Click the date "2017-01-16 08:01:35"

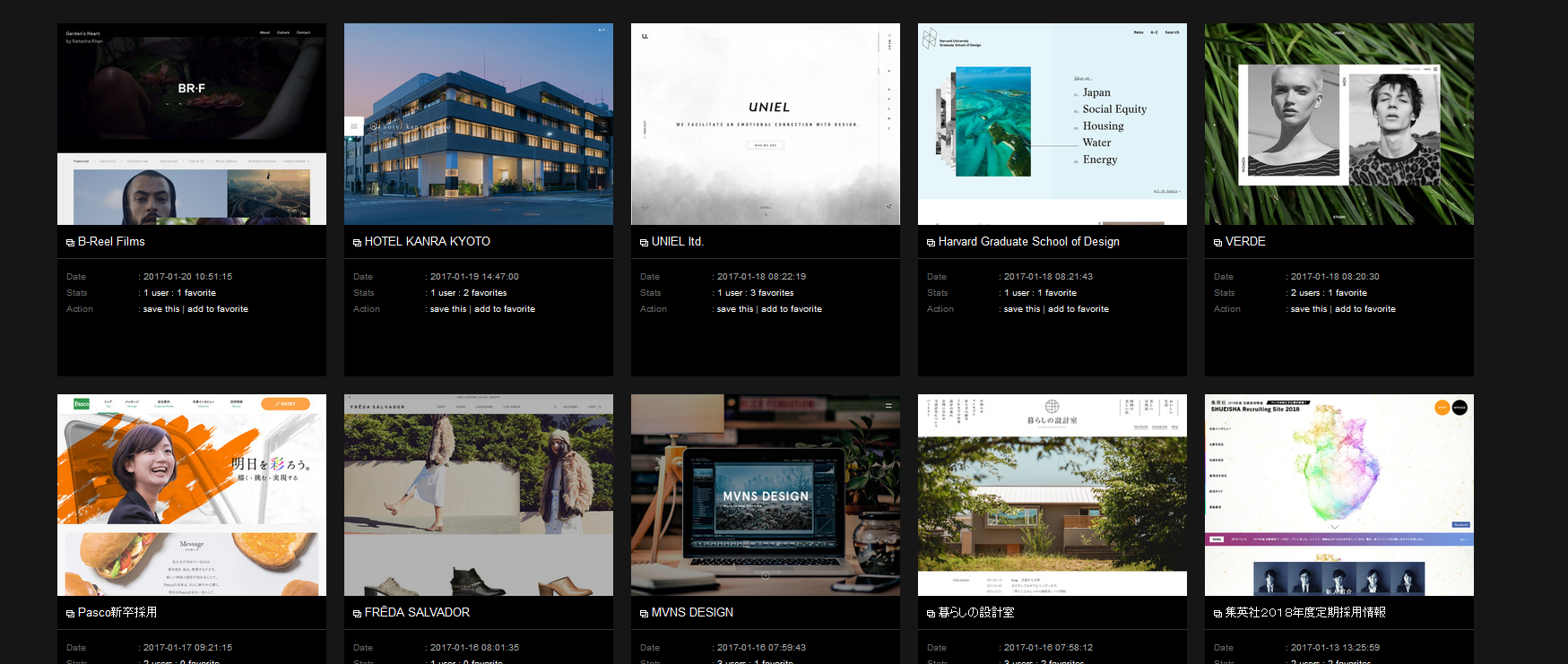pos(474,648)
